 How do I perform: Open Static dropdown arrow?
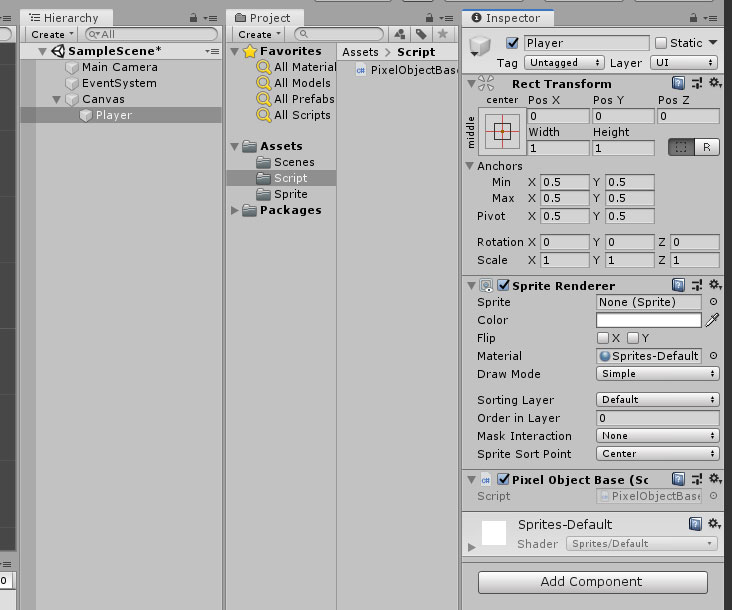pos(713,42)
